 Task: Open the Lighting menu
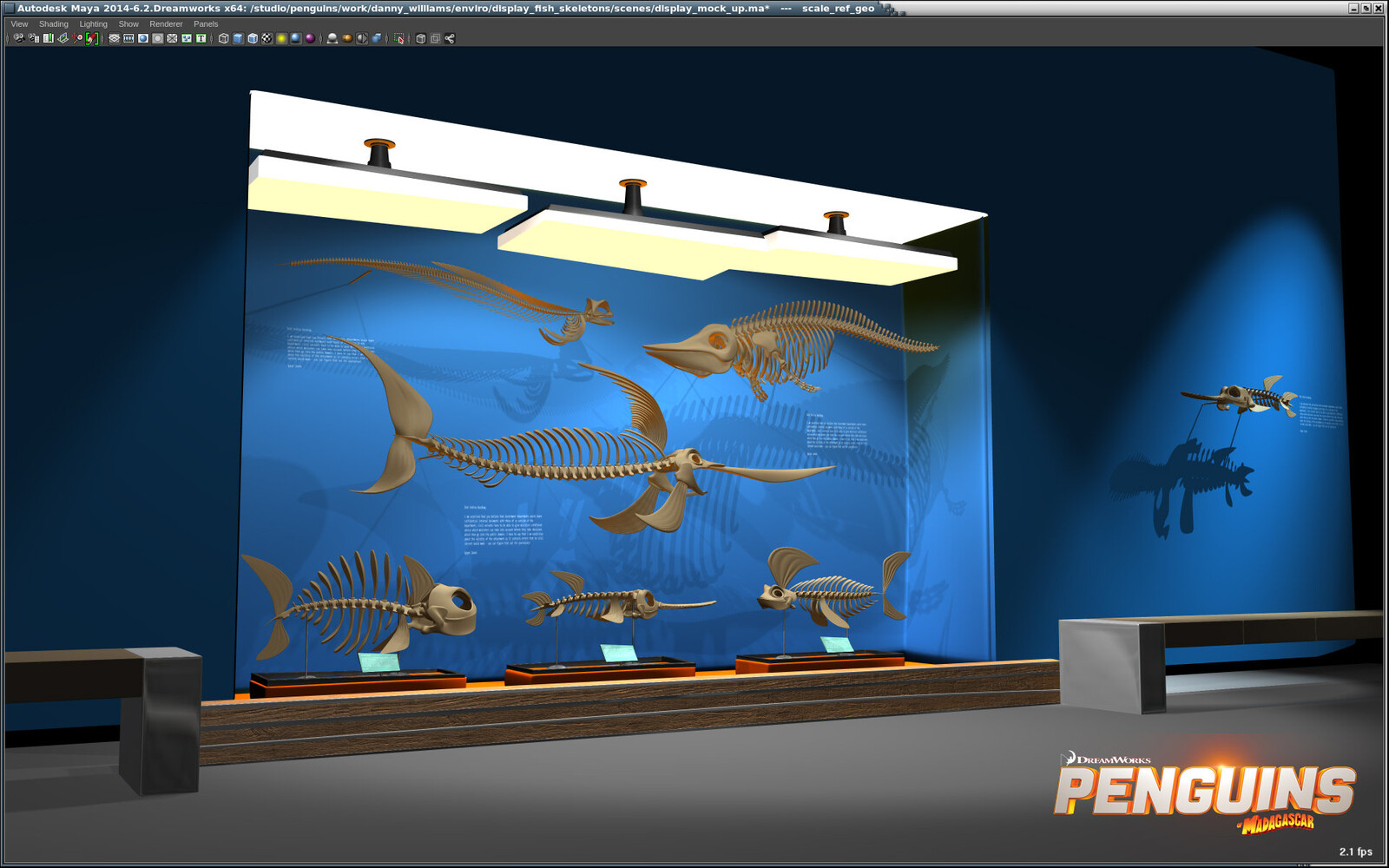tap(94, 24)
